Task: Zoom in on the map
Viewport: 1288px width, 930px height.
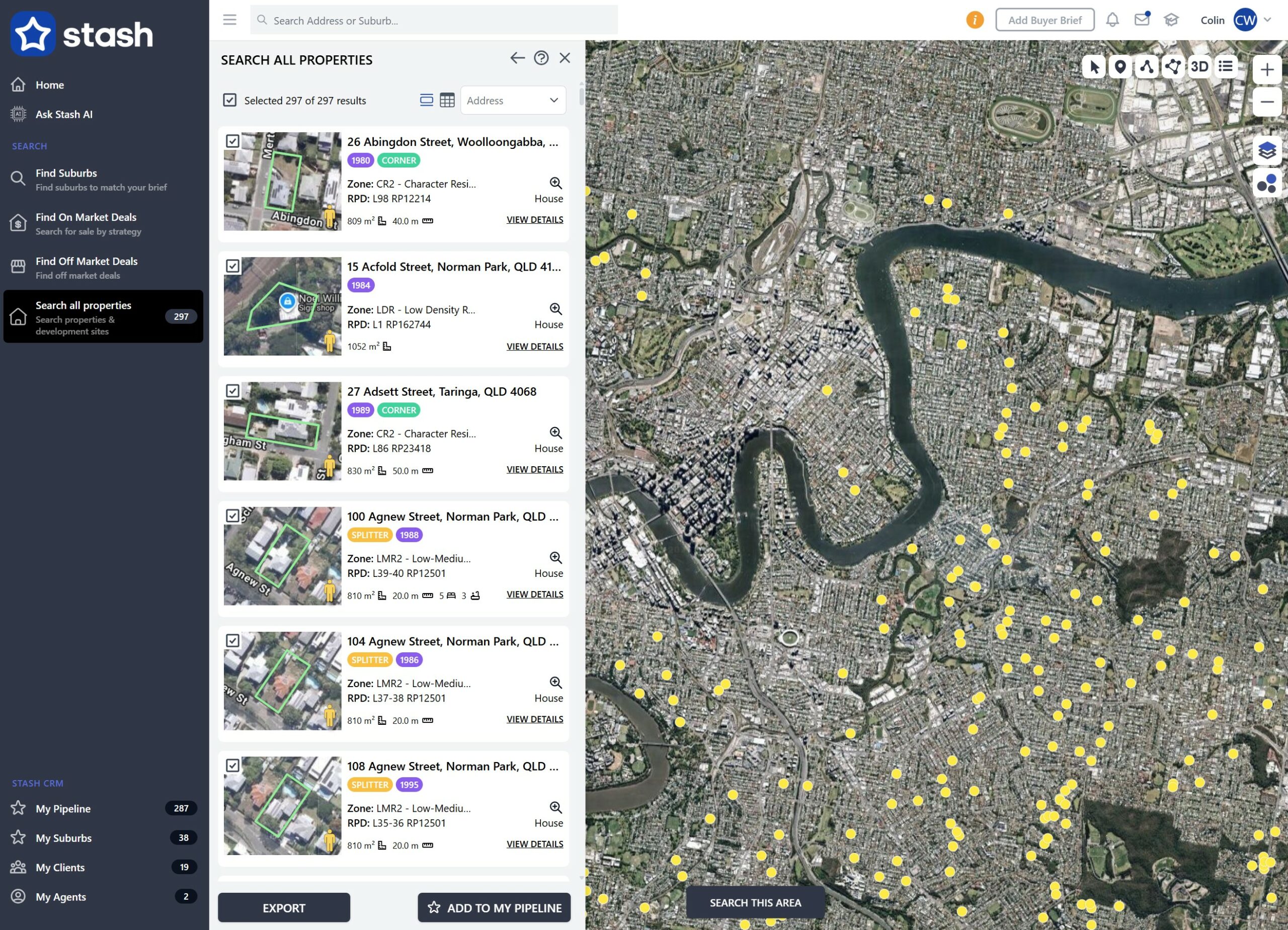Action: click(1266, 70)
